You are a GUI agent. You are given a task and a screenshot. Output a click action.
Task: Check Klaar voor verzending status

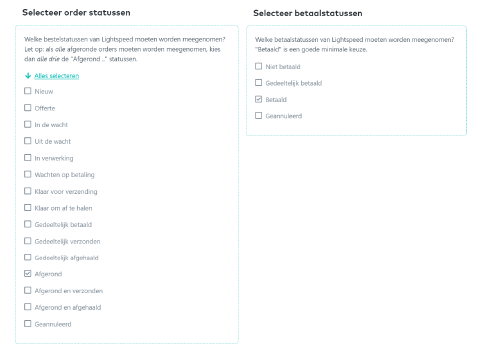click(28, 191)
